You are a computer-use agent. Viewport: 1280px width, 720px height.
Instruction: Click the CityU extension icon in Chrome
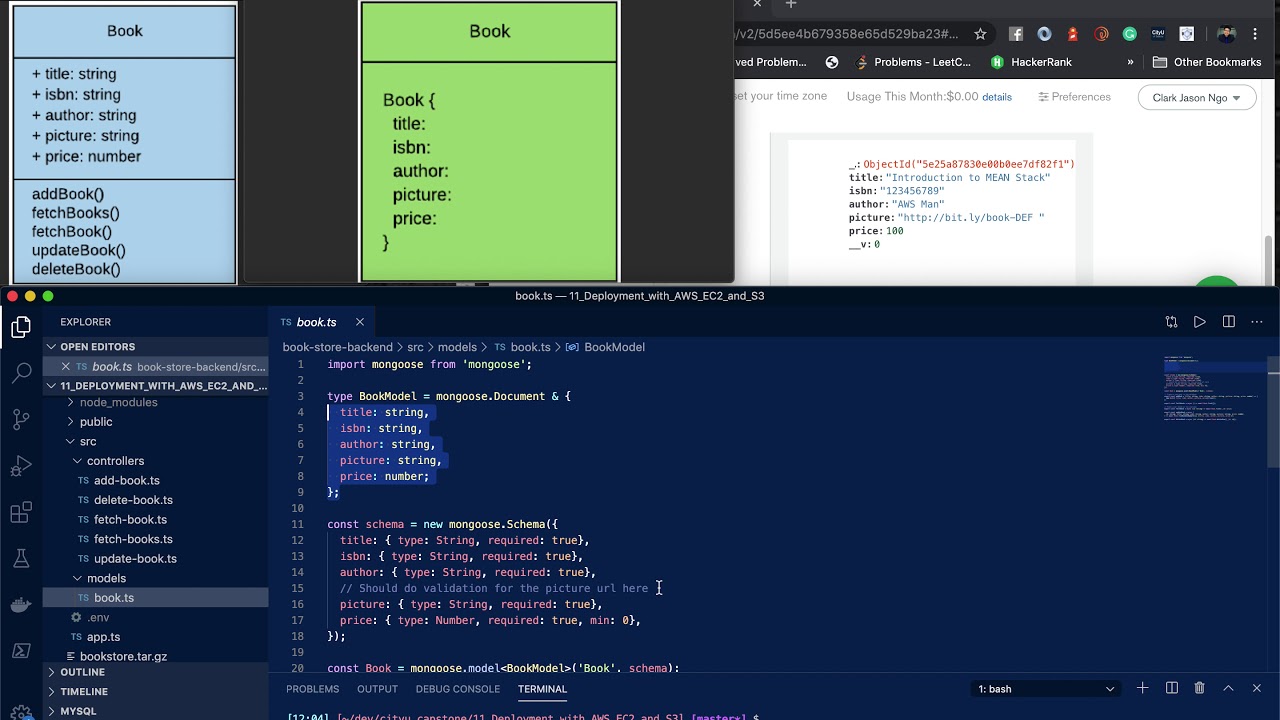[1158, 34]
